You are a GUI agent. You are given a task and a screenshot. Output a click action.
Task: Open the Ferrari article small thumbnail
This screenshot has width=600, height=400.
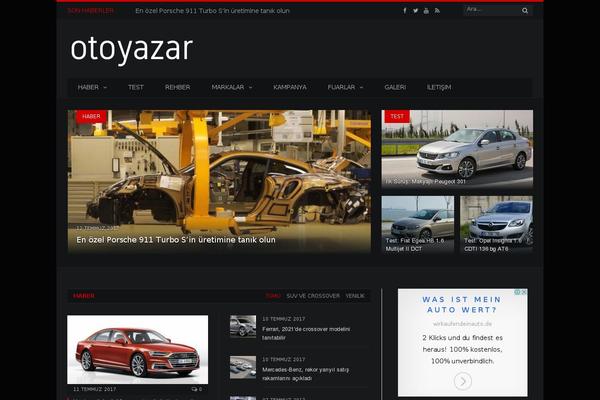coord(243,327)
